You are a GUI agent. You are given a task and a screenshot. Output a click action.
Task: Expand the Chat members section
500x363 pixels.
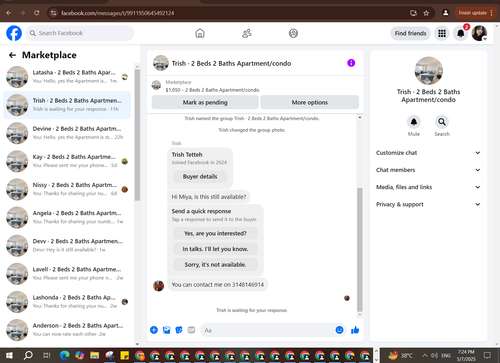(428, 170)
